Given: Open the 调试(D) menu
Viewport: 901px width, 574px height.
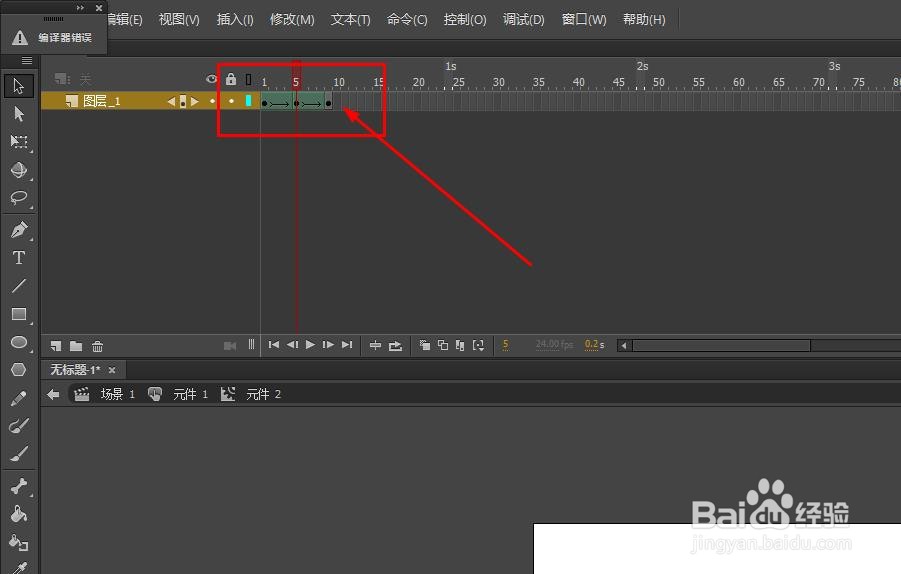Looking at the screenshot, I should tap(523, 20).
